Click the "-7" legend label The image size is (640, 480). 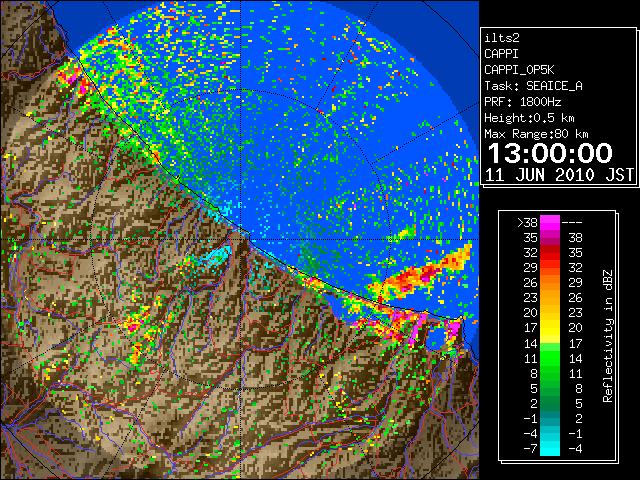pyautogui.click(x=530, y=449)
